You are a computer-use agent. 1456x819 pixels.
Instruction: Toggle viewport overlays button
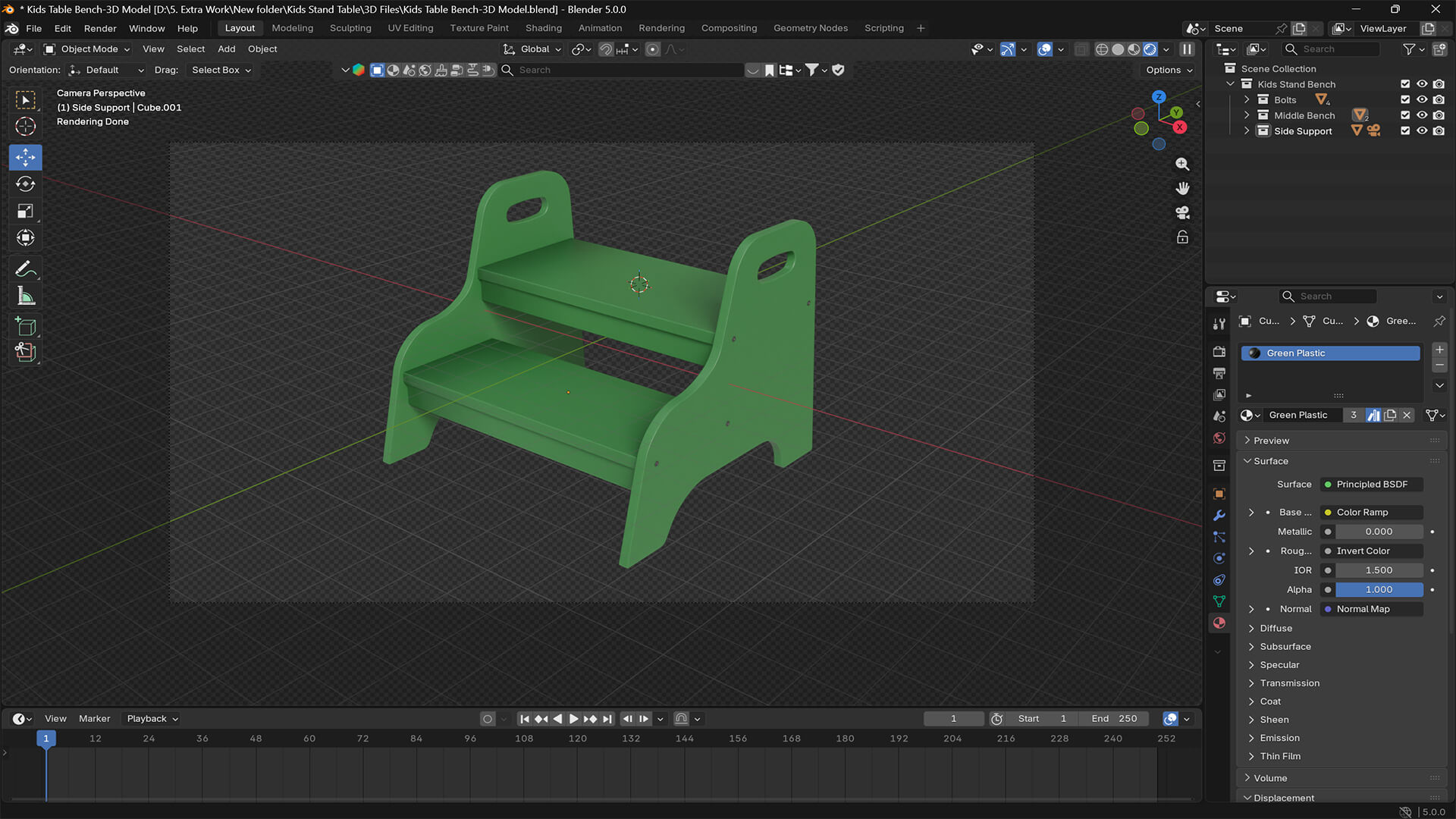coord(1044,49)
